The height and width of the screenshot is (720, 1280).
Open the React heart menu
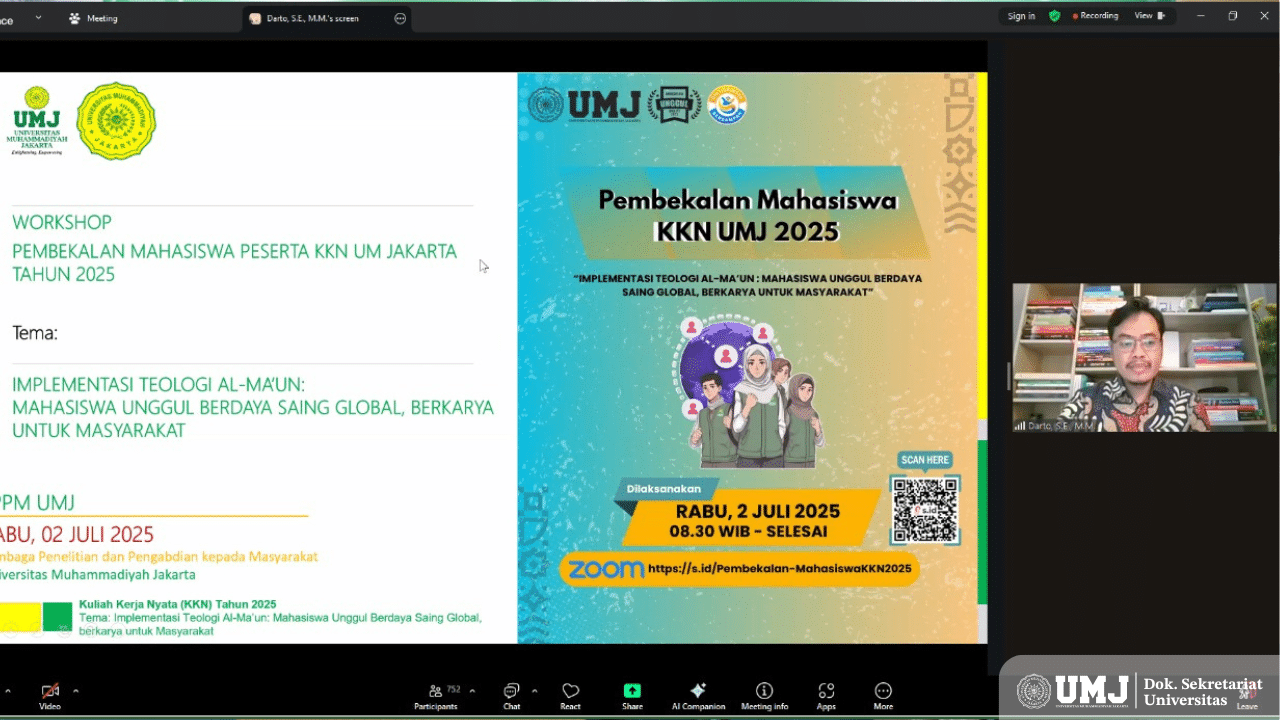pyautogui.click(x=571, y=696)
